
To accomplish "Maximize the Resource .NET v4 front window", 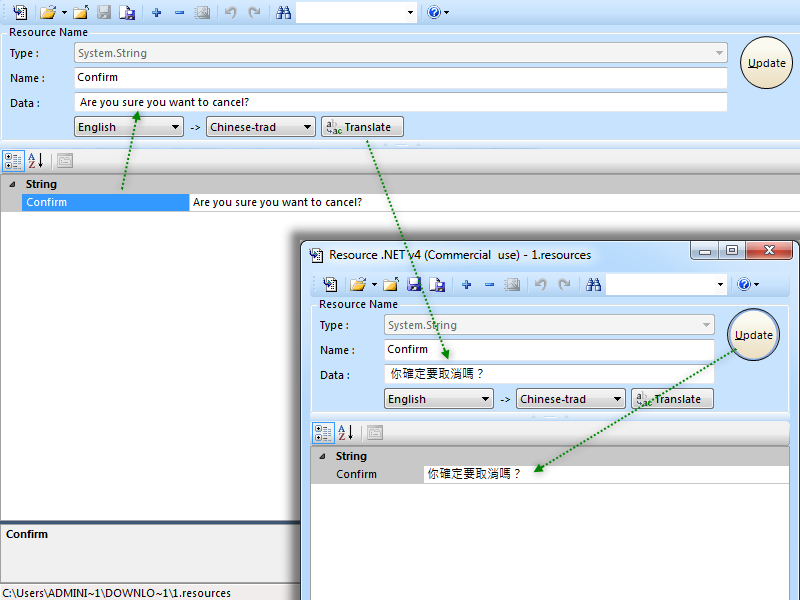I will [x=732, y=251].
